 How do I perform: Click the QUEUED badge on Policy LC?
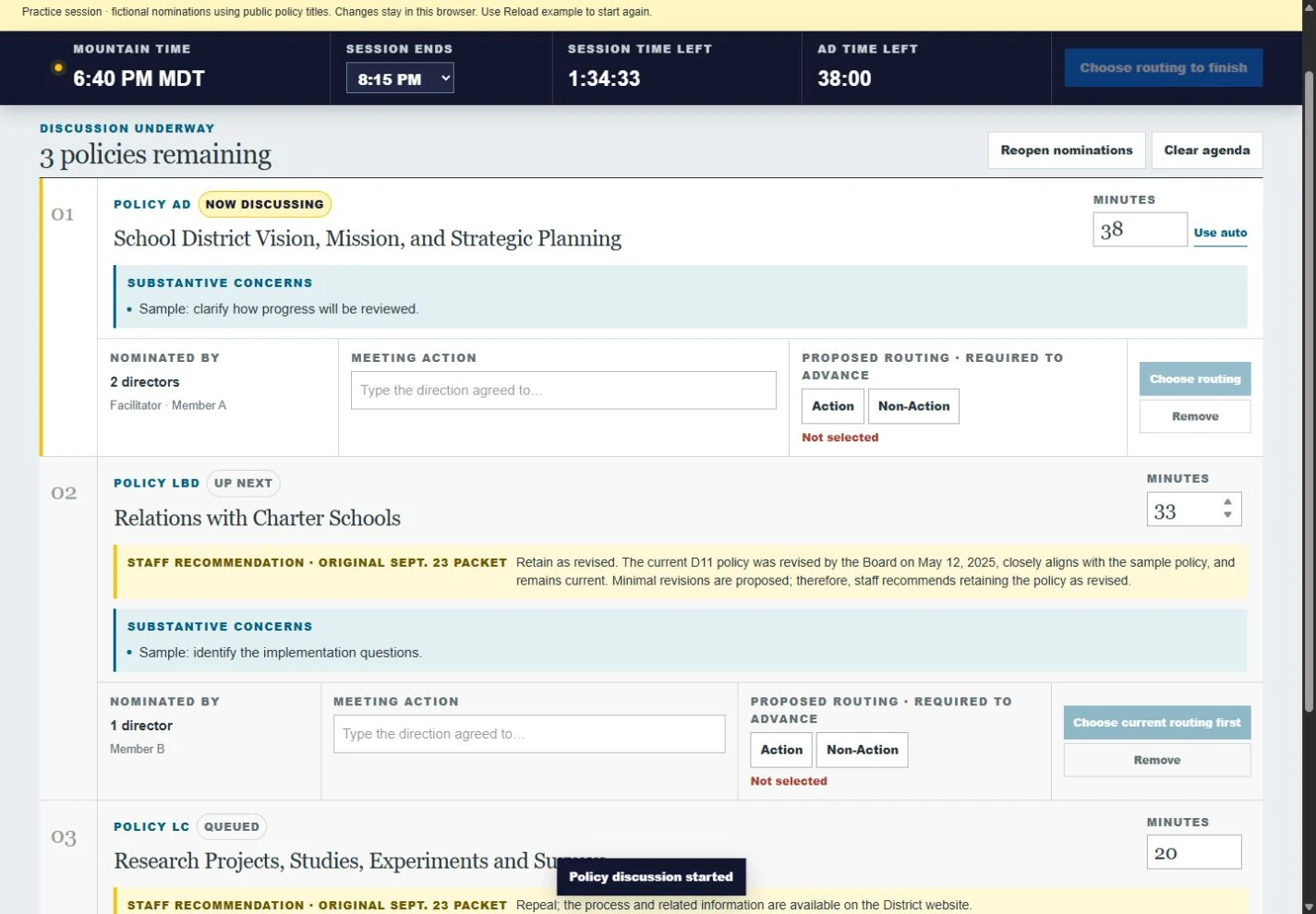pos(232,826)
